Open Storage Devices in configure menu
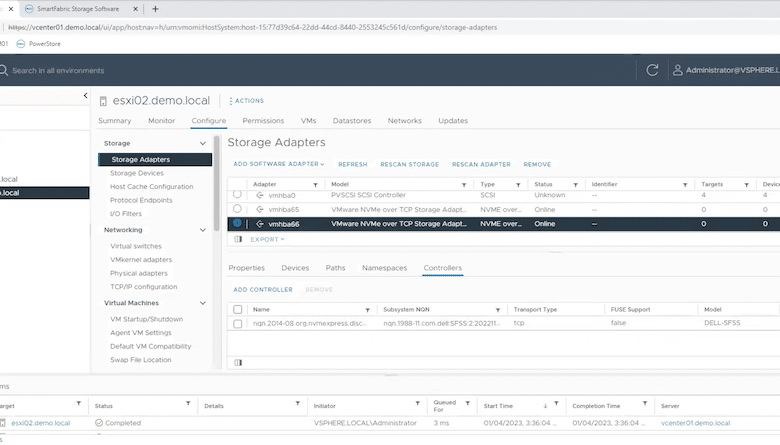 (x=137, y=173)
